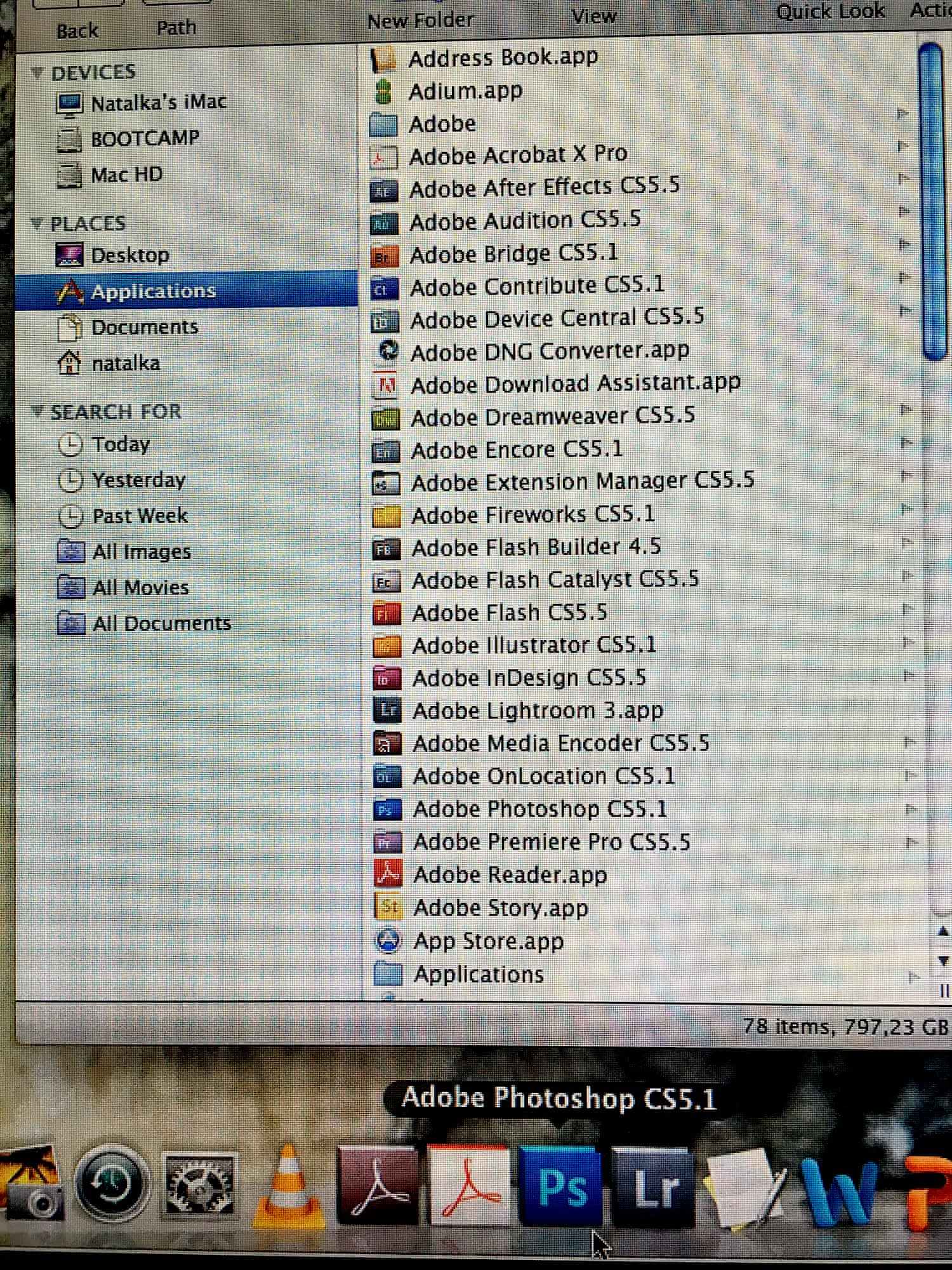This screenshot has height=1270, width=952.
Task: Click the Address Book.app icon
Action: (383, 59)
